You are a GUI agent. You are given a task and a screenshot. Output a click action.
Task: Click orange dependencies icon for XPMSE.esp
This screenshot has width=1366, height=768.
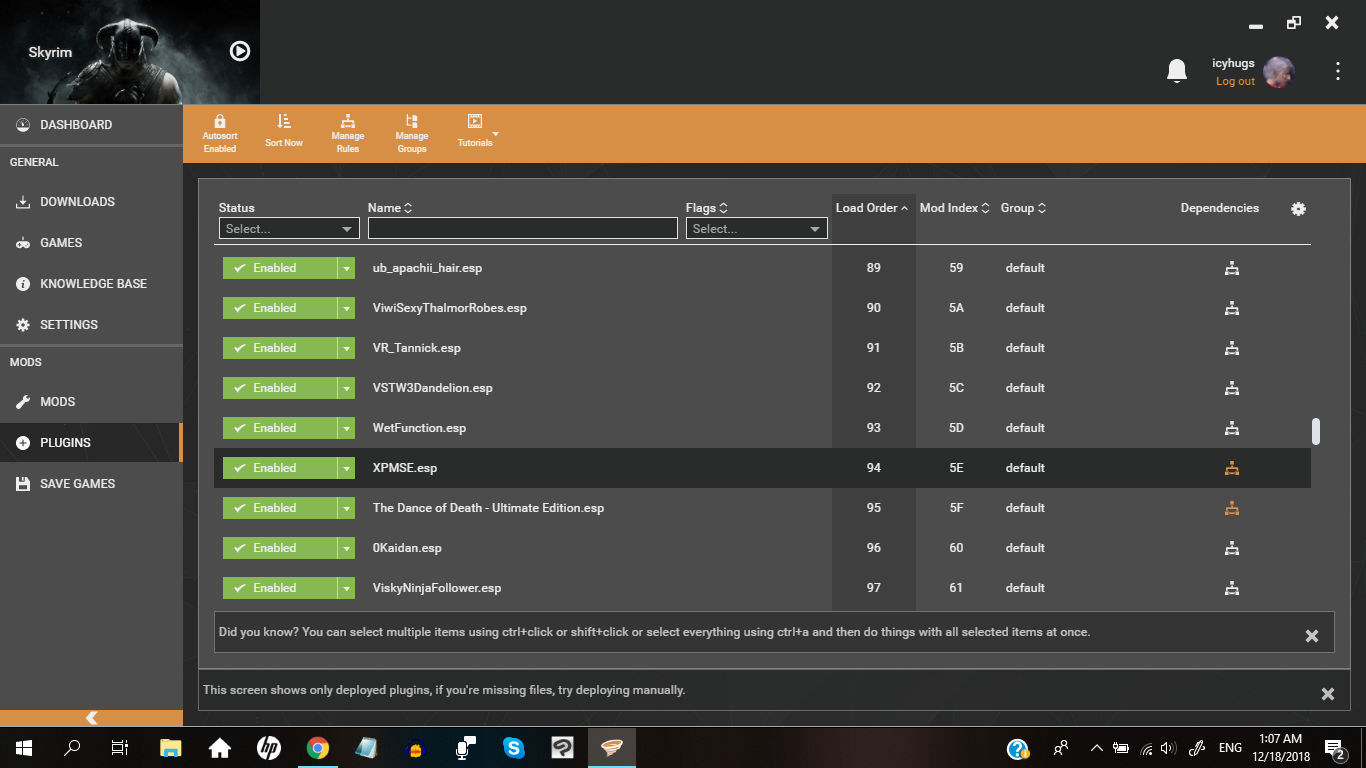pos(1232,468)
